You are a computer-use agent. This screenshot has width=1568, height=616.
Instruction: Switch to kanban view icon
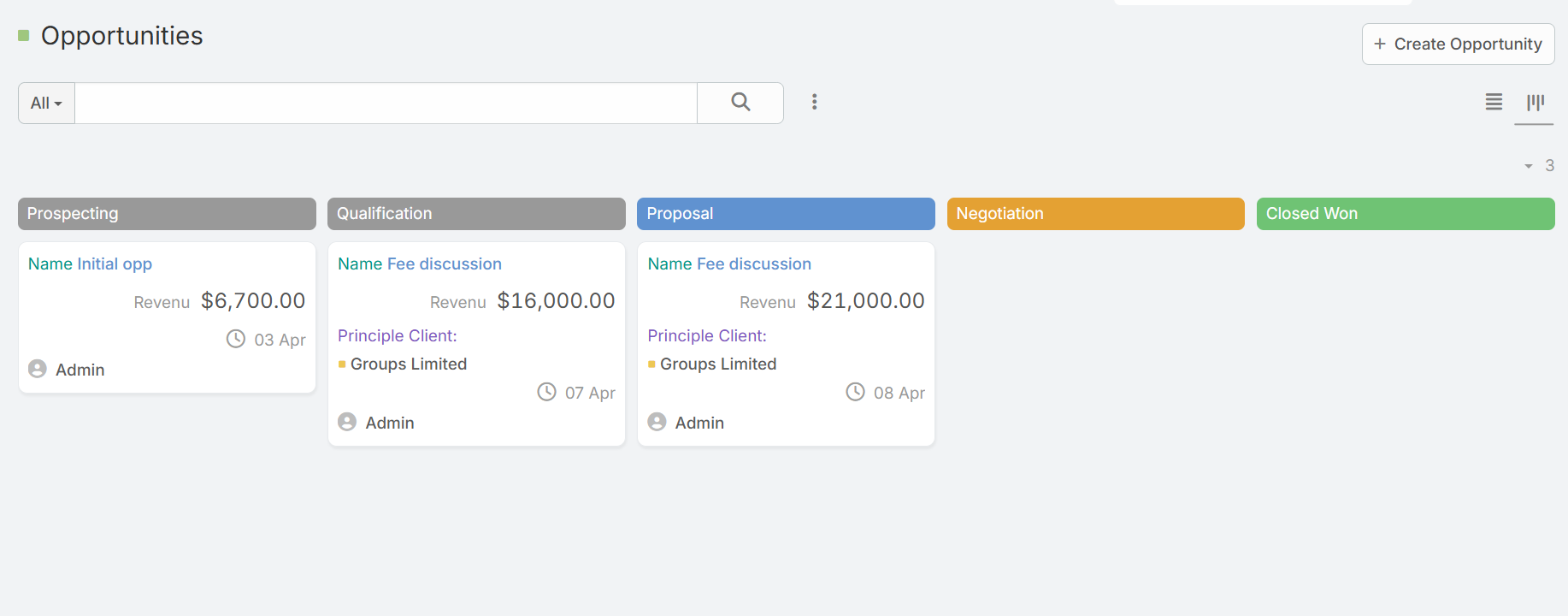1536,103
